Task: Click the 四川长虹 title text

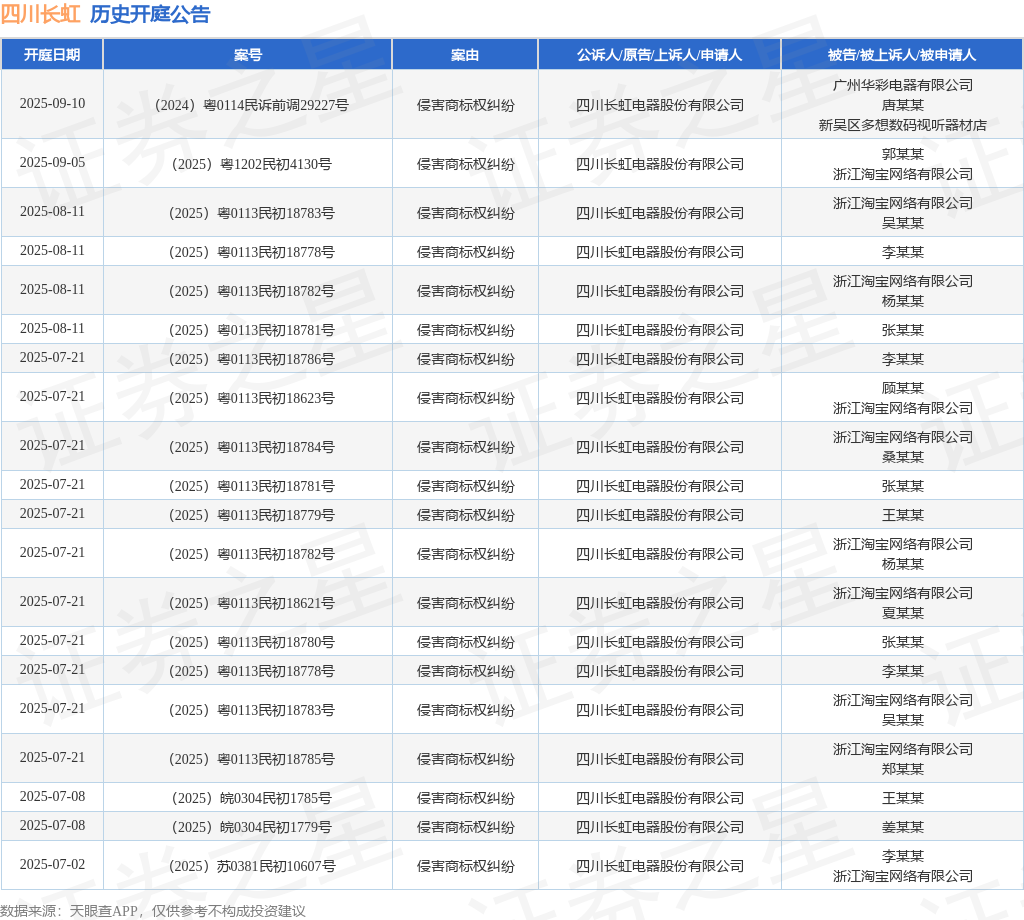Action: 40,14
